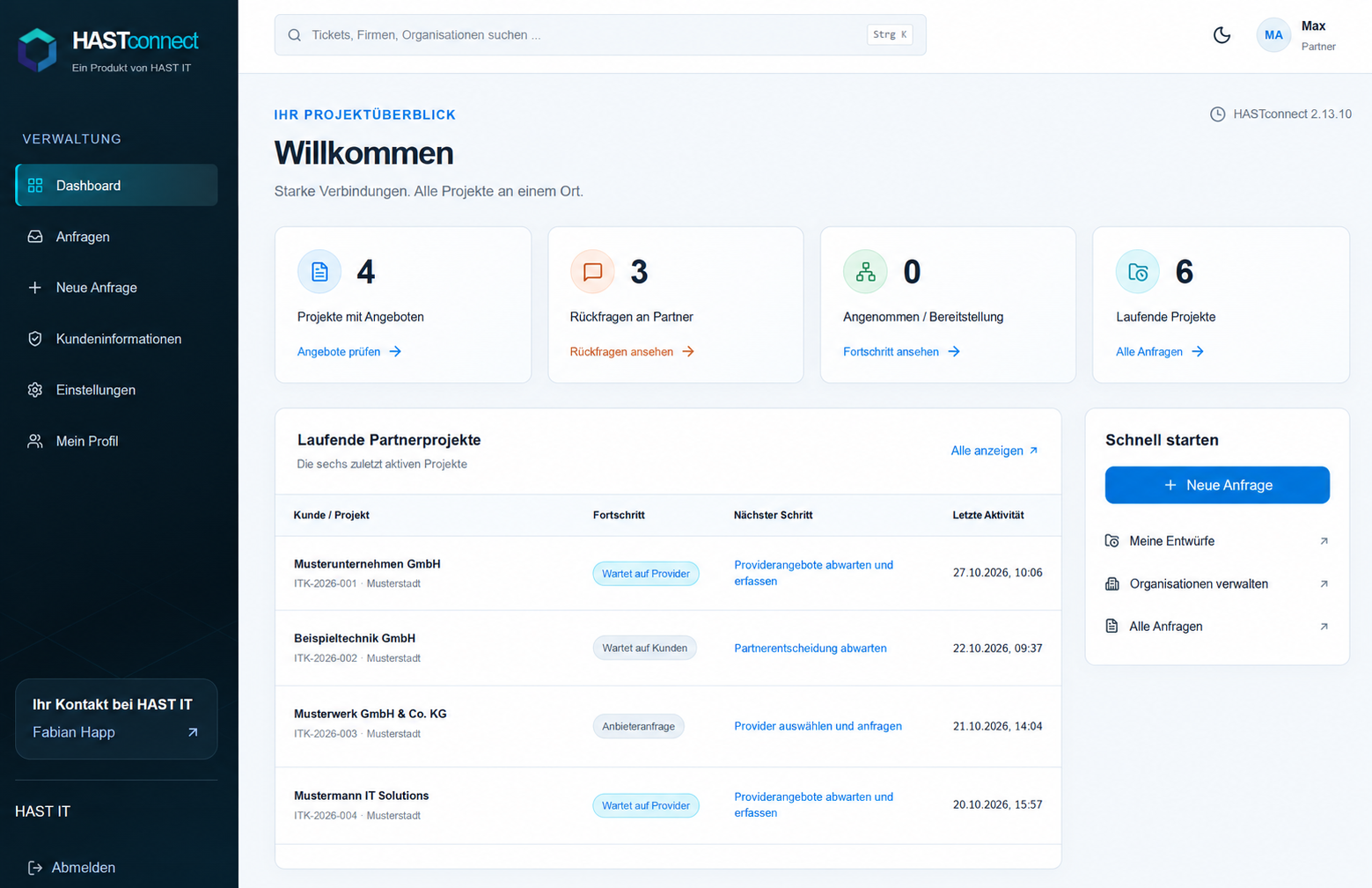Click the Strg K shortcut badge

[x=890, y=35]
